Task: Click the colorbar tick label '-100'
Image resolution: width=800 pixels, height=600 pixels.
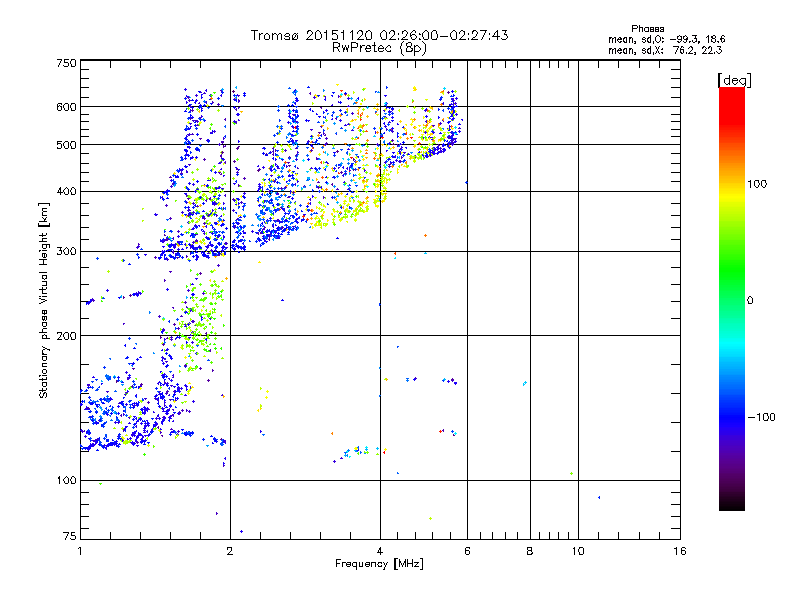Action: [762, 417]
